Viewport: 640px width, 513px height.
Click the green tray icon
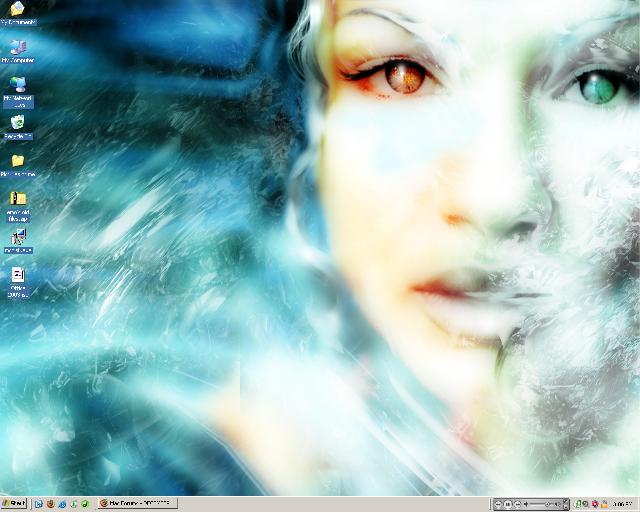coord(578,504)
